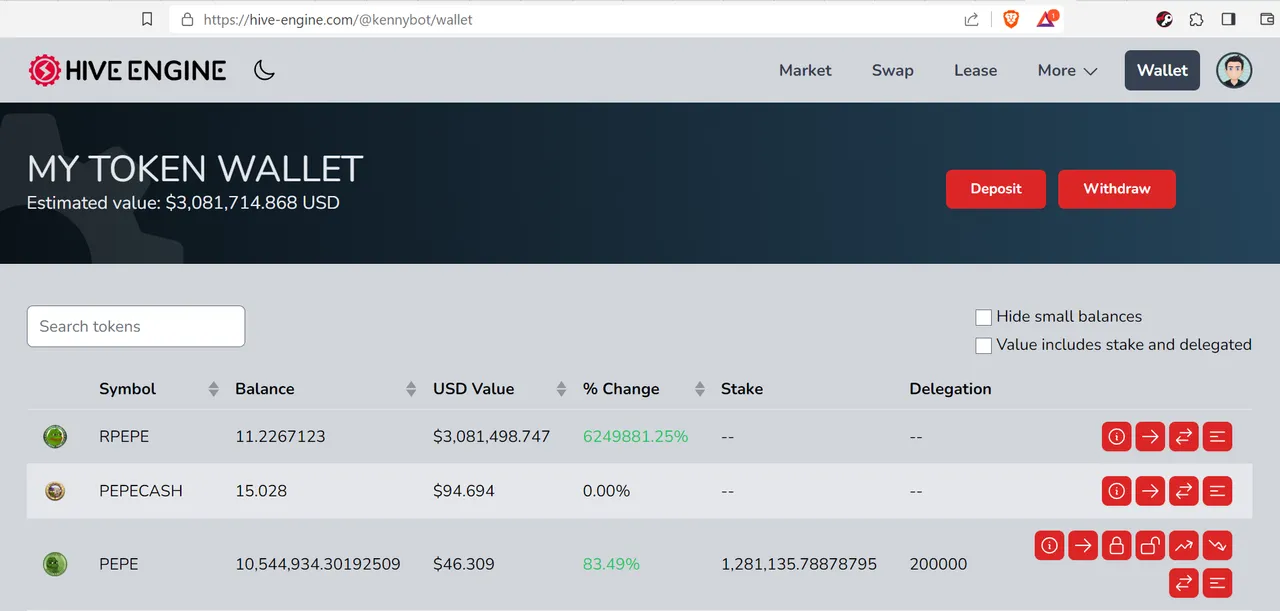The width and height of the screenshot is (1280, 611).
Task: Click the send arrow icon in the PEPE row
Action: pyautogui.click(x=1083, y=545)
